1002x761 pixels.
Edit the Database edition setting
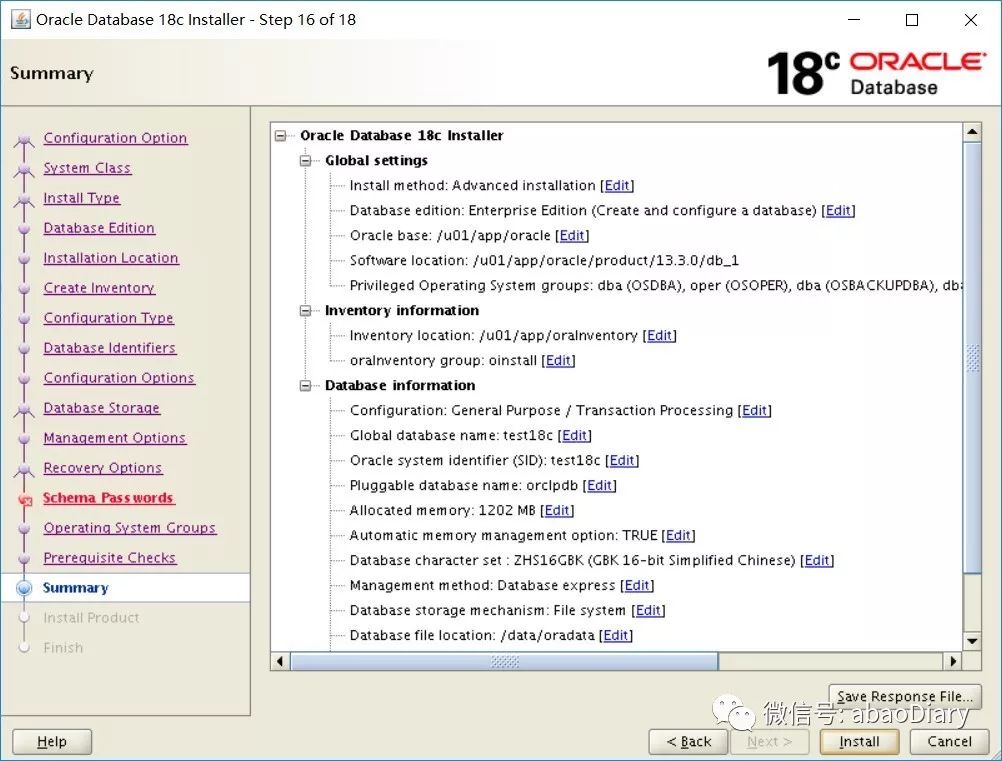(838, 210)
